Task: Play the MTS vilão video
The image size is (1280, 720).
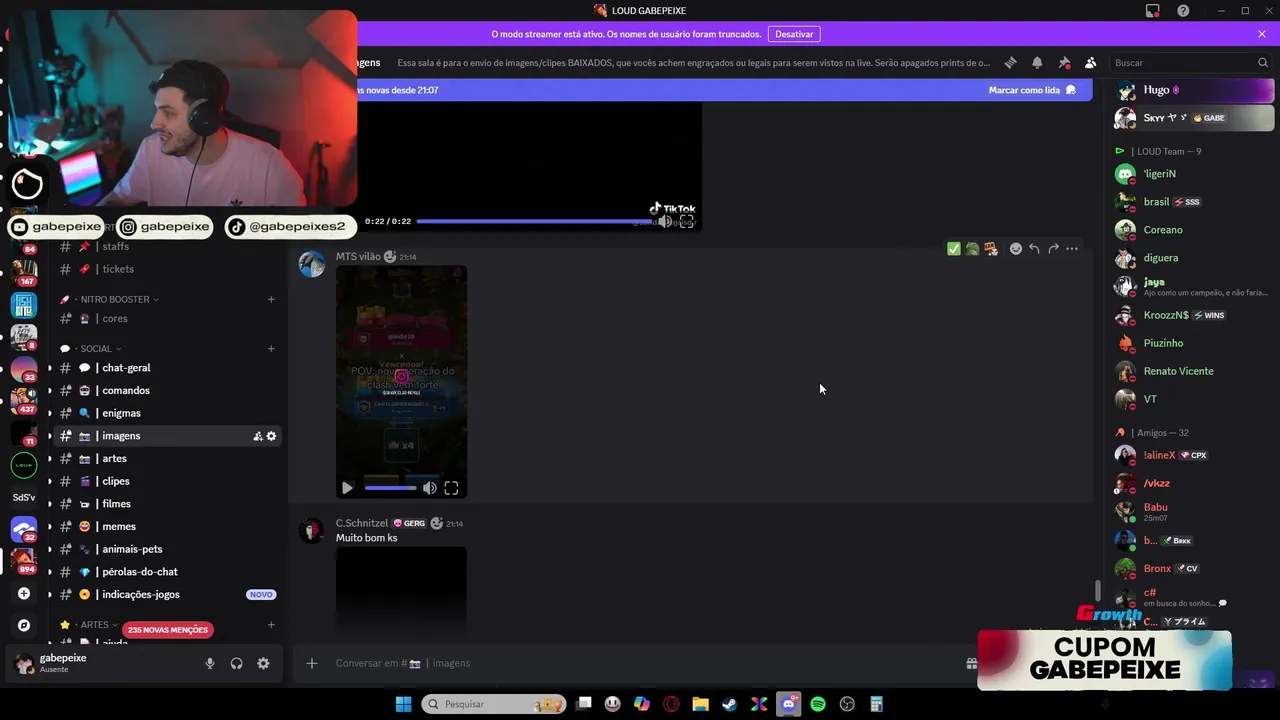Action: pyautogui.click(x=347, y=488)
